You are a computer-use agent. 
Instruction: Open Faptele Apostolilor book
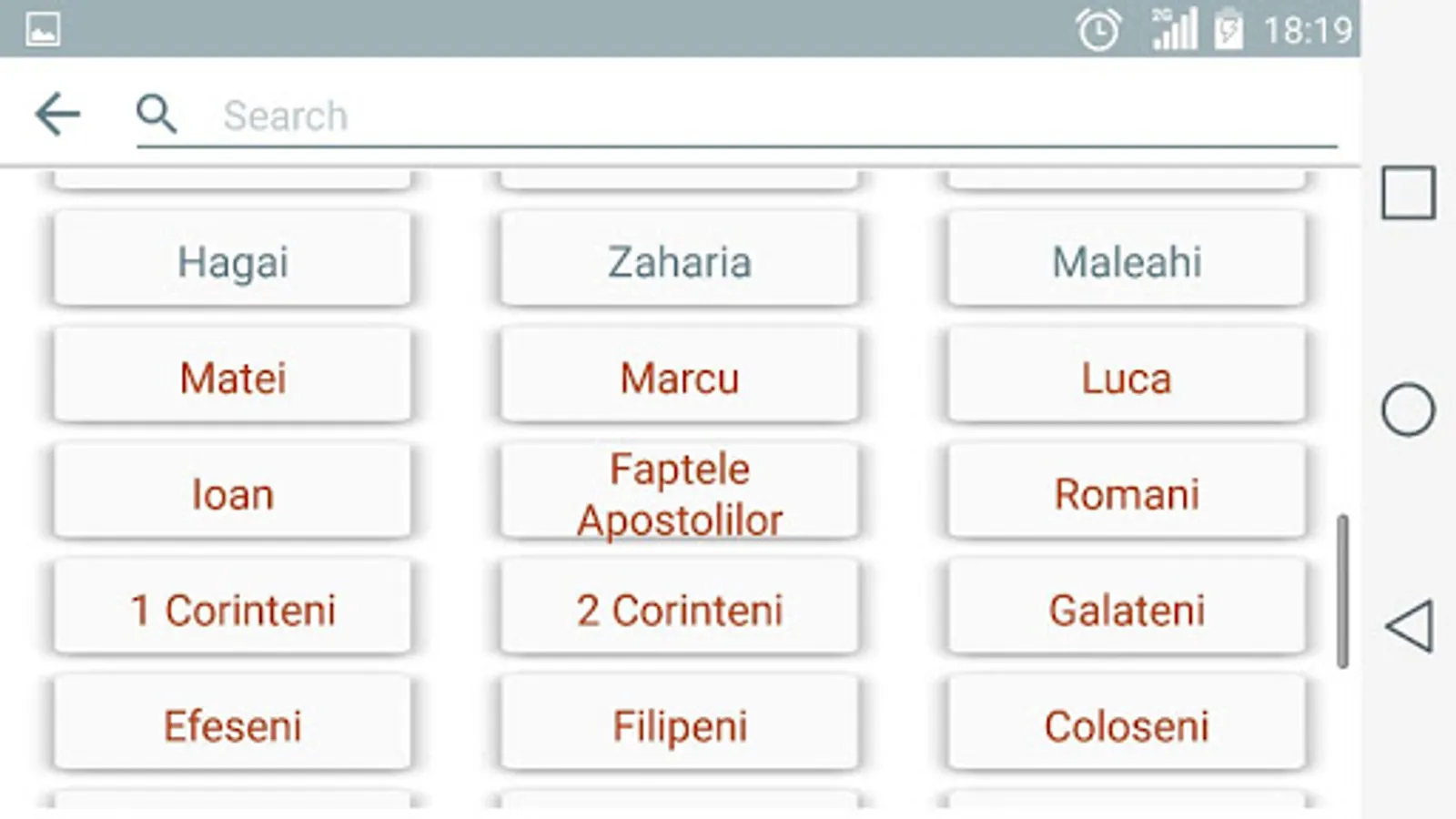(679, 494)
